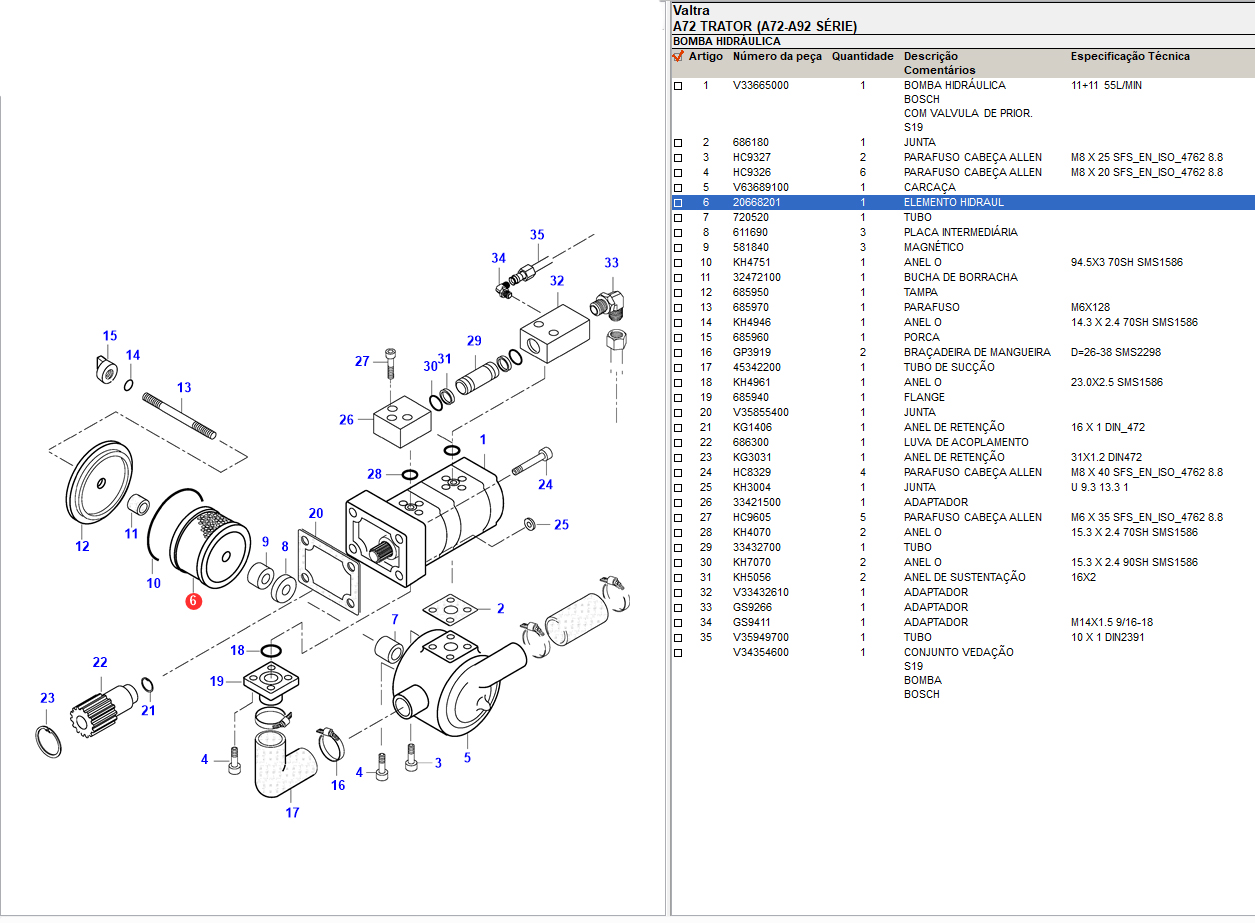Click the red highlighted callout 6 in diagram
Viewport: 1255px width, 923px height.
point(193,601)
